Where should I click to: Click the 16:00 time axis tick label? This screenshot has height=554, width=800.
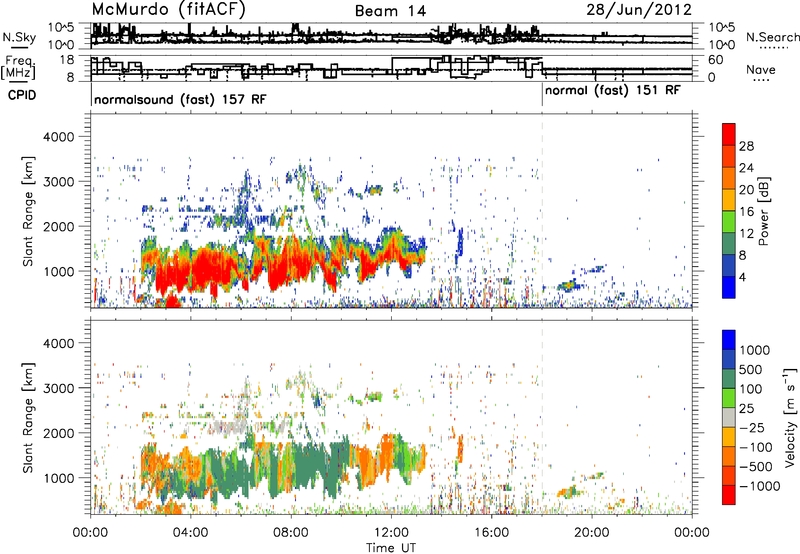point(491,533)
